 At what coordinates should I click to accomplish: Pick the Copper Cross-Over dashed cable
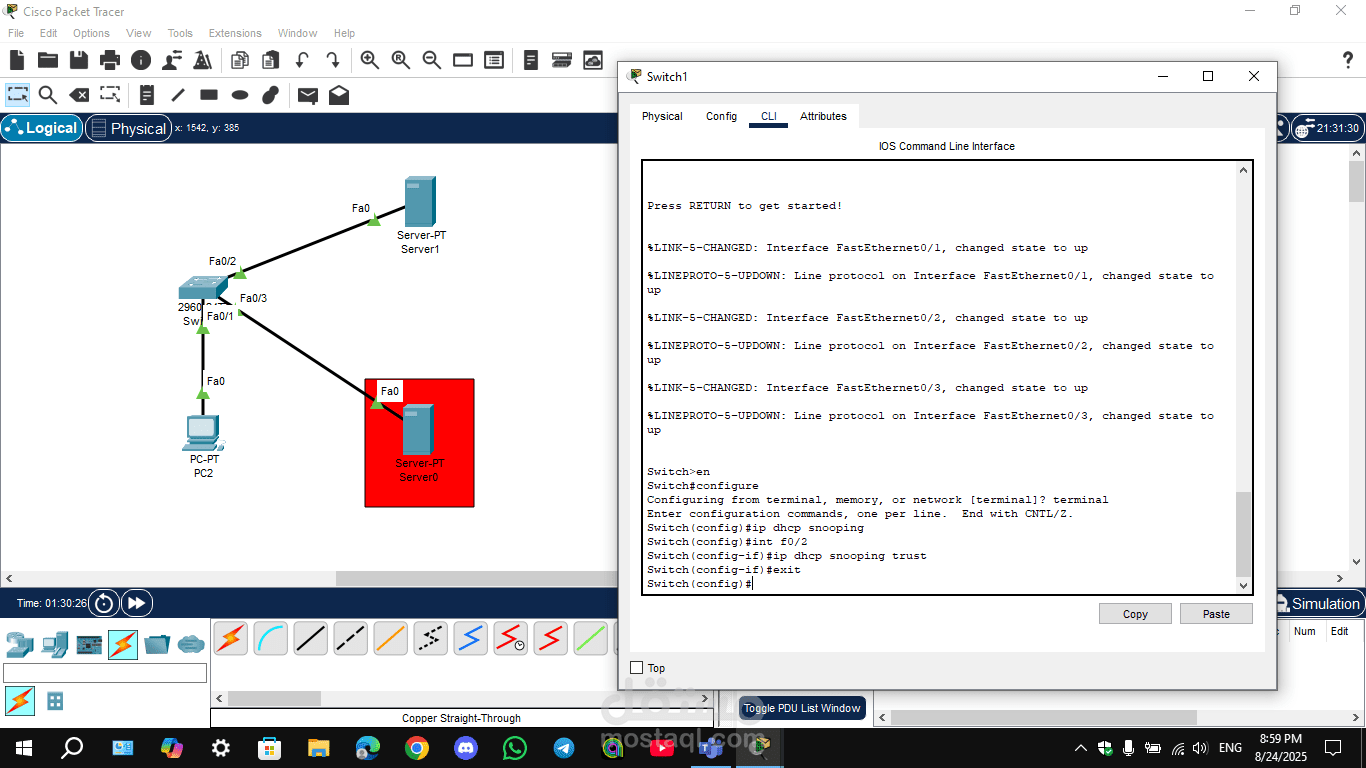351,638
